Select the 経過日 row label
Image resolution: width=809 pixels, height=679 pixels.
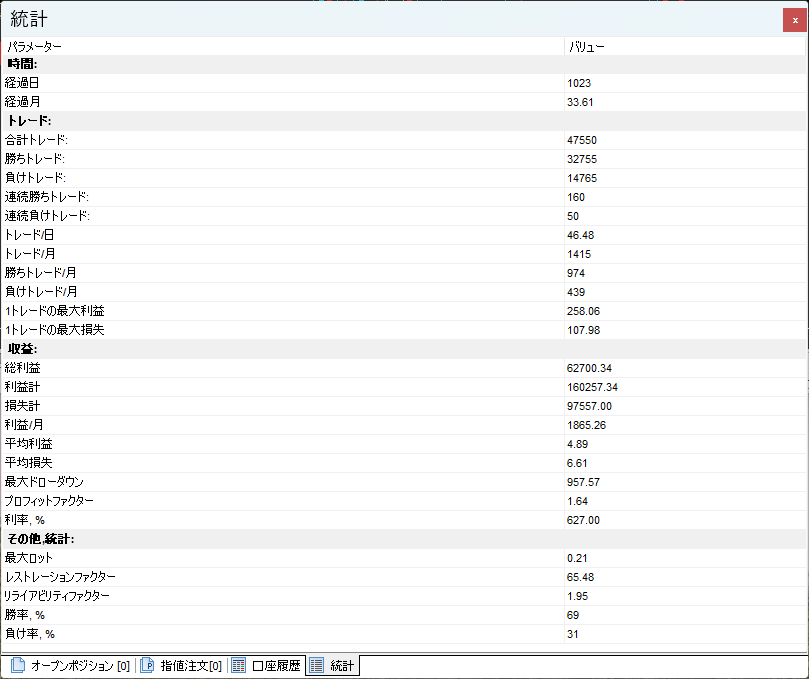coord(22,83)
